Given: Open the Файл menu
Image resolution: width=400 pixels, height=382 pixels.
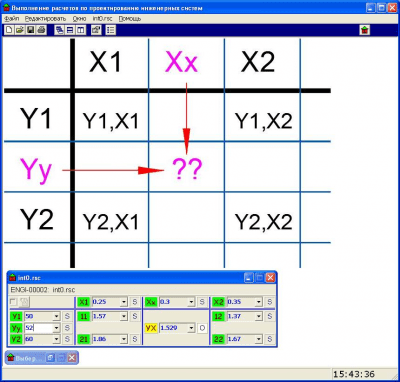Looking at the screenshot, I should pos(12,19).
